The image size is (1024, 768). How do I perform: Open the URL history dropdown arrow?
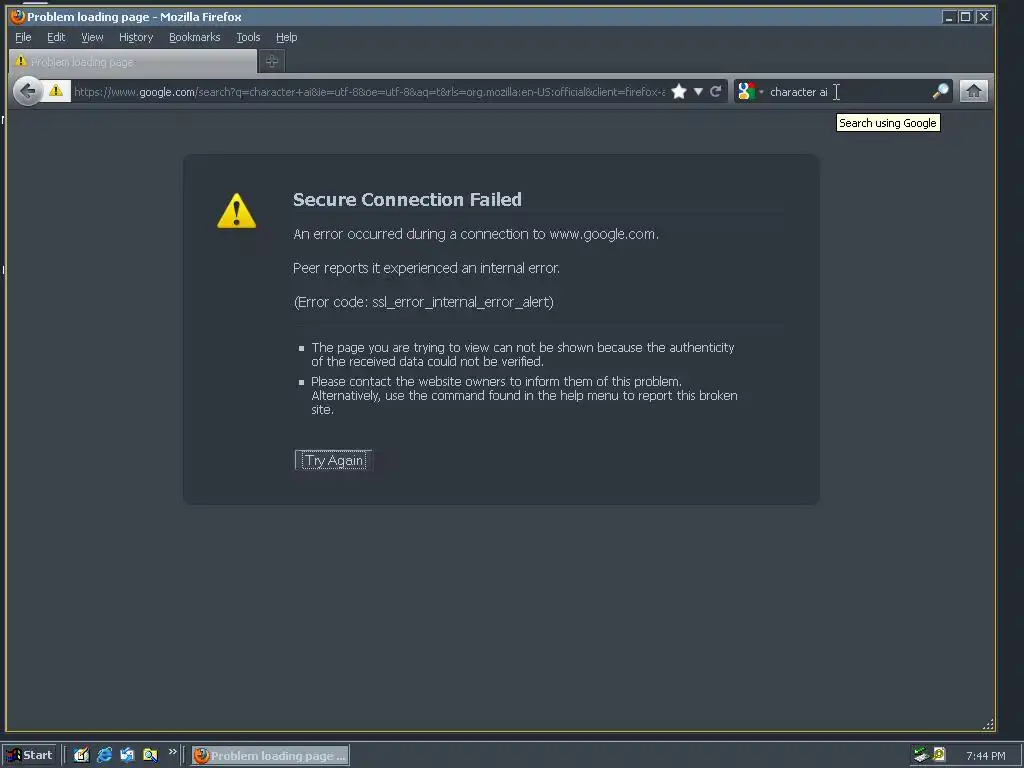(x=698, y=91)
